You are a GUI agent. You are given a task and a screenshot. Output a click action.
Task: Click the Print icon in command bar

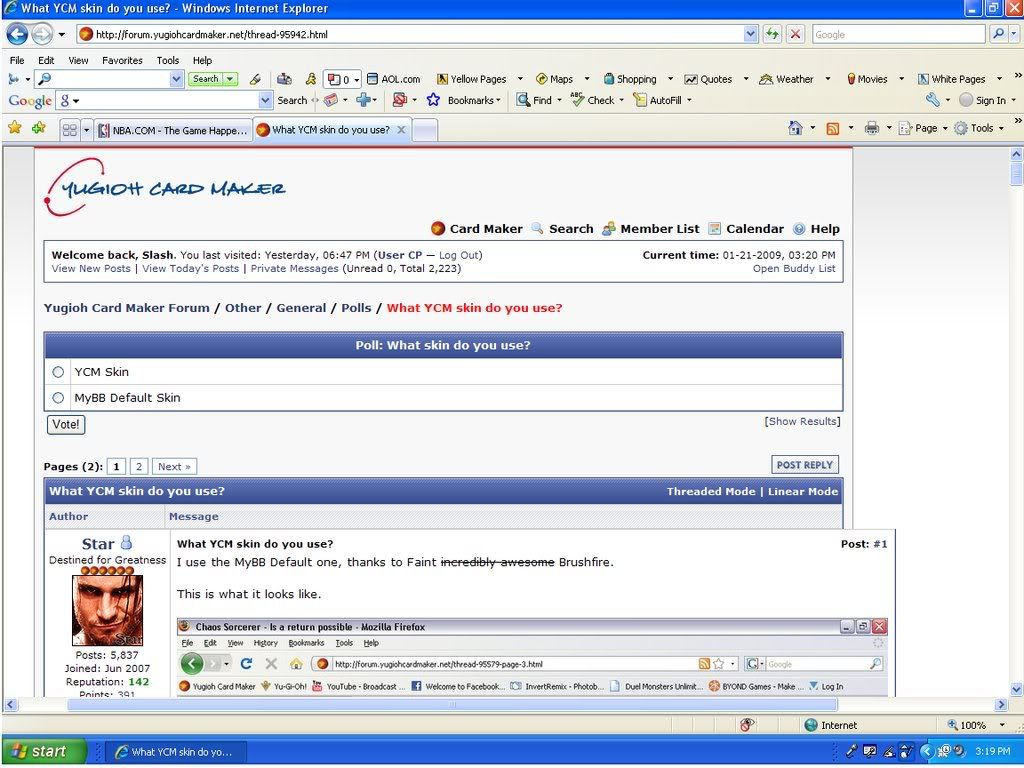(x=871, y=128)
